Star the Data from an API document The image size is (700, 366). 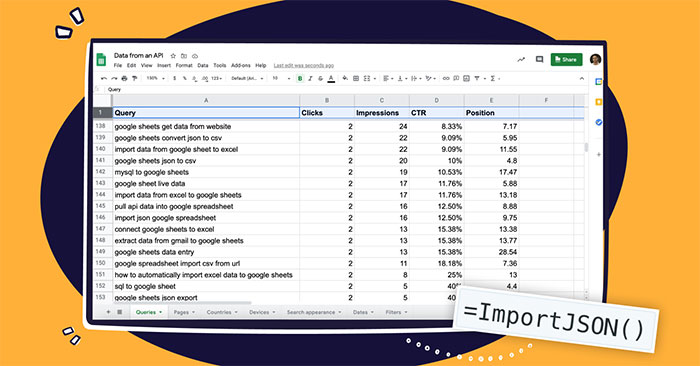[x=173, y=56]
